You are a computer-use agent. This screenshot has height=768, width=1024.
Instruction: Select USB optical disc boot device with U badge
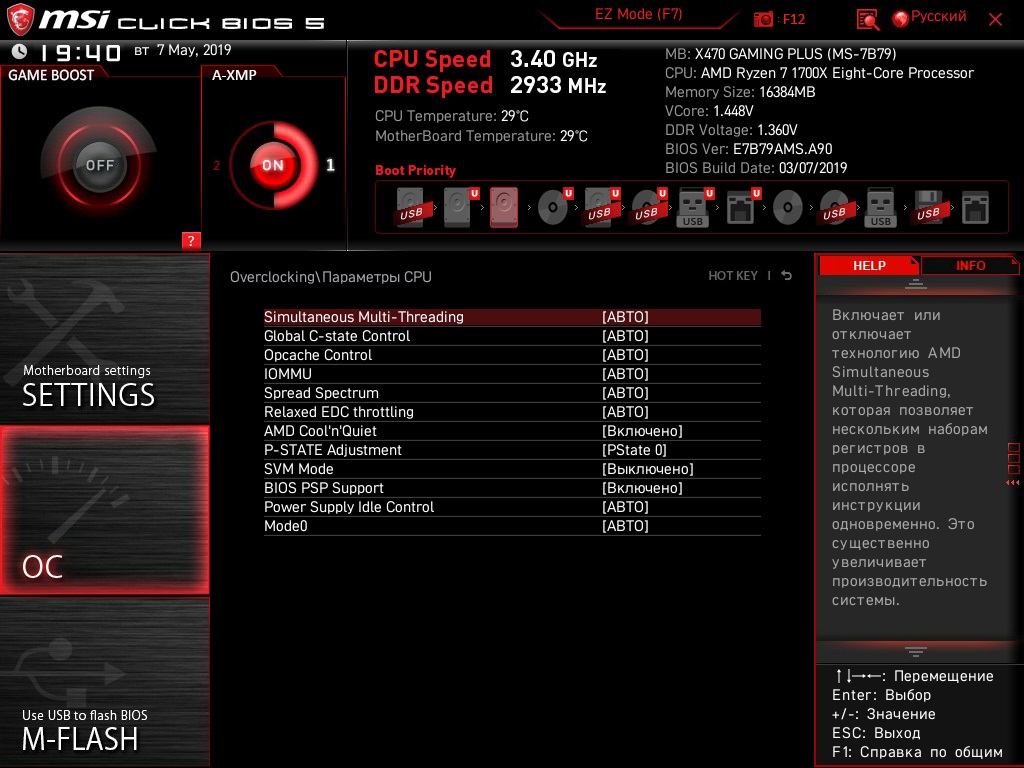pyautogui.click(x=648, y=207)
